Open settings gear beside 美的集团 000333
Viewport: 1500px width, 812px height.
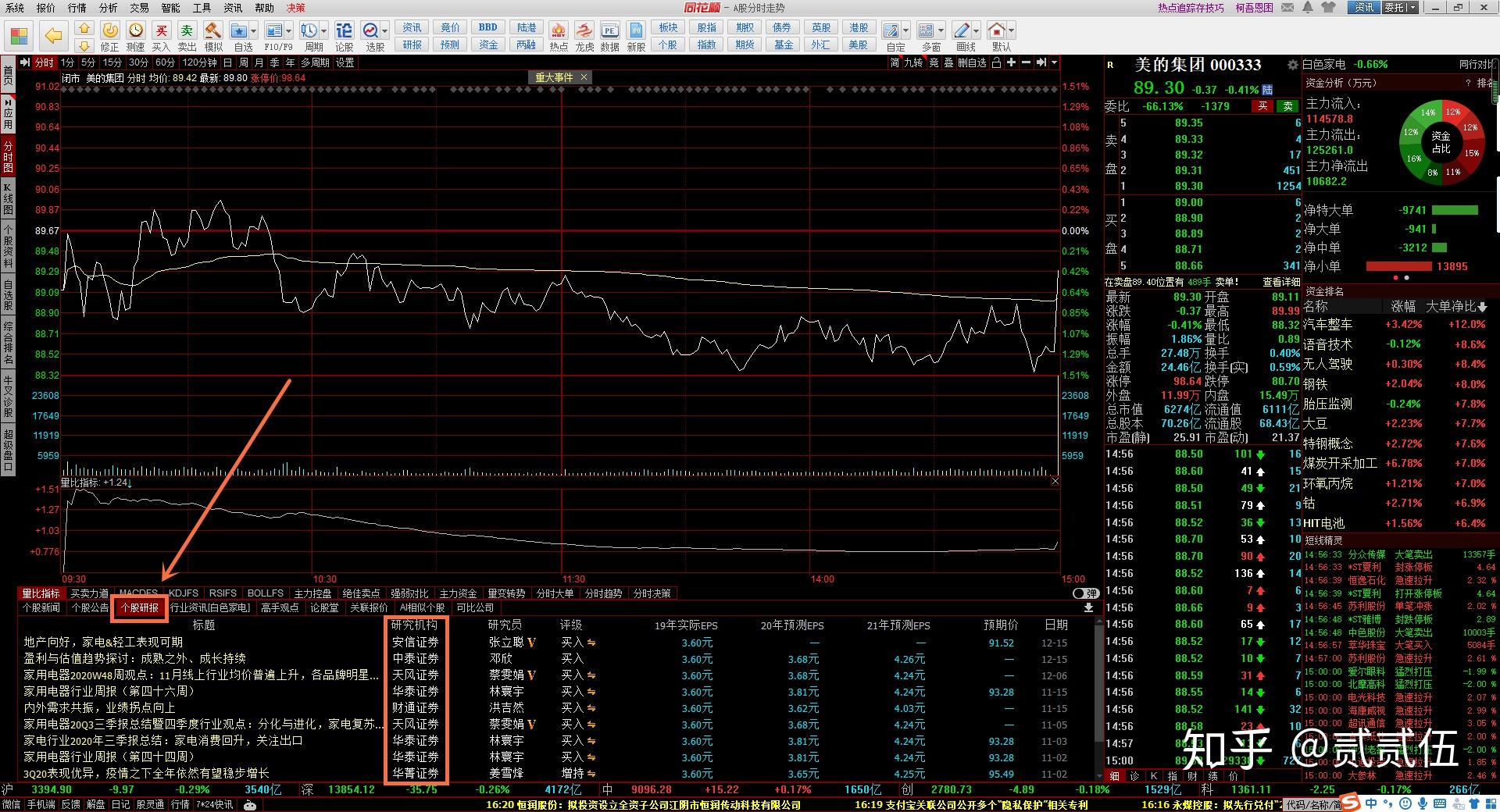(1293, 66)
